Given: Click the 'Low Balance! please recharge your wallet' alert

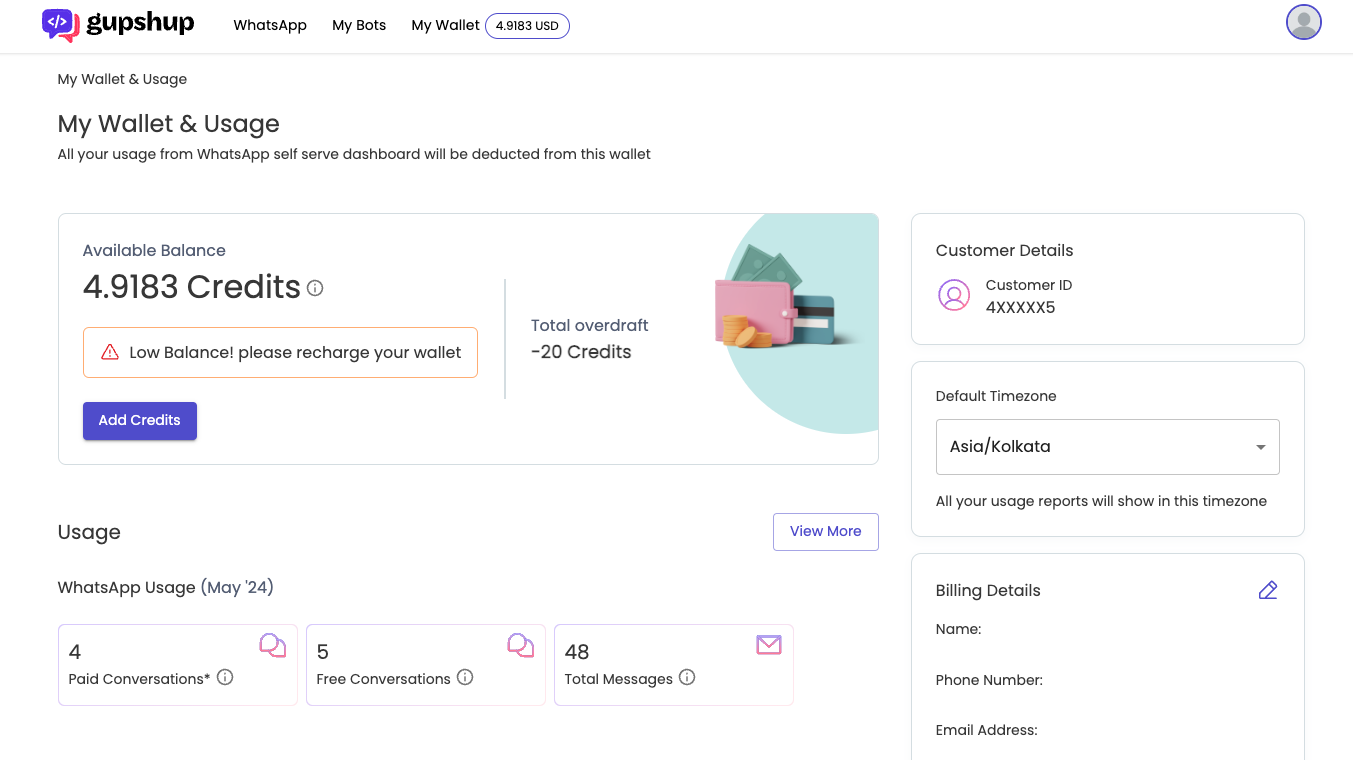Looking at the screenshot, I should click(x=280, y=352).
